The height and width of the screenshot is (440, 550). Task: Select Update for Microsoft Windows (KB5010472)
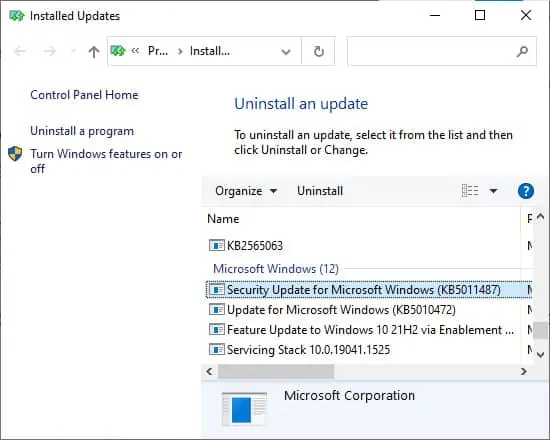click(x=341, y=309)
